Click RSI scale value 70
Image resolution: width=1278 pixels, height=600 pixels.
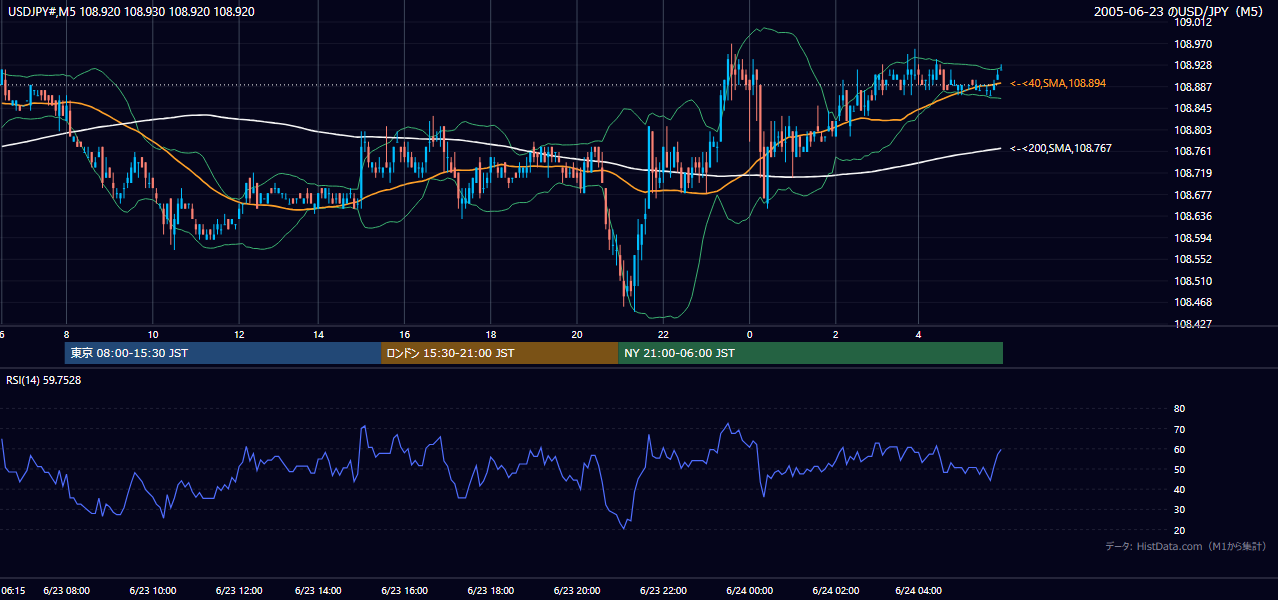point(1179,429)
